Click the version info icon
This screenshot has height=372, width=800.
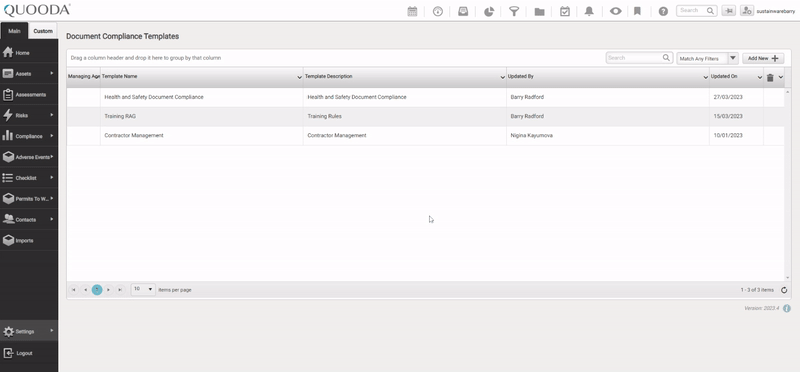787,308
